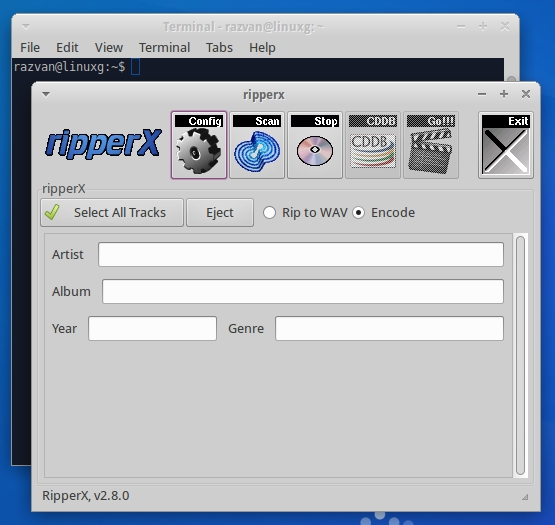Quit via the Exit X icon
Viewport: 555px width, 525px height.
point(506,145)
